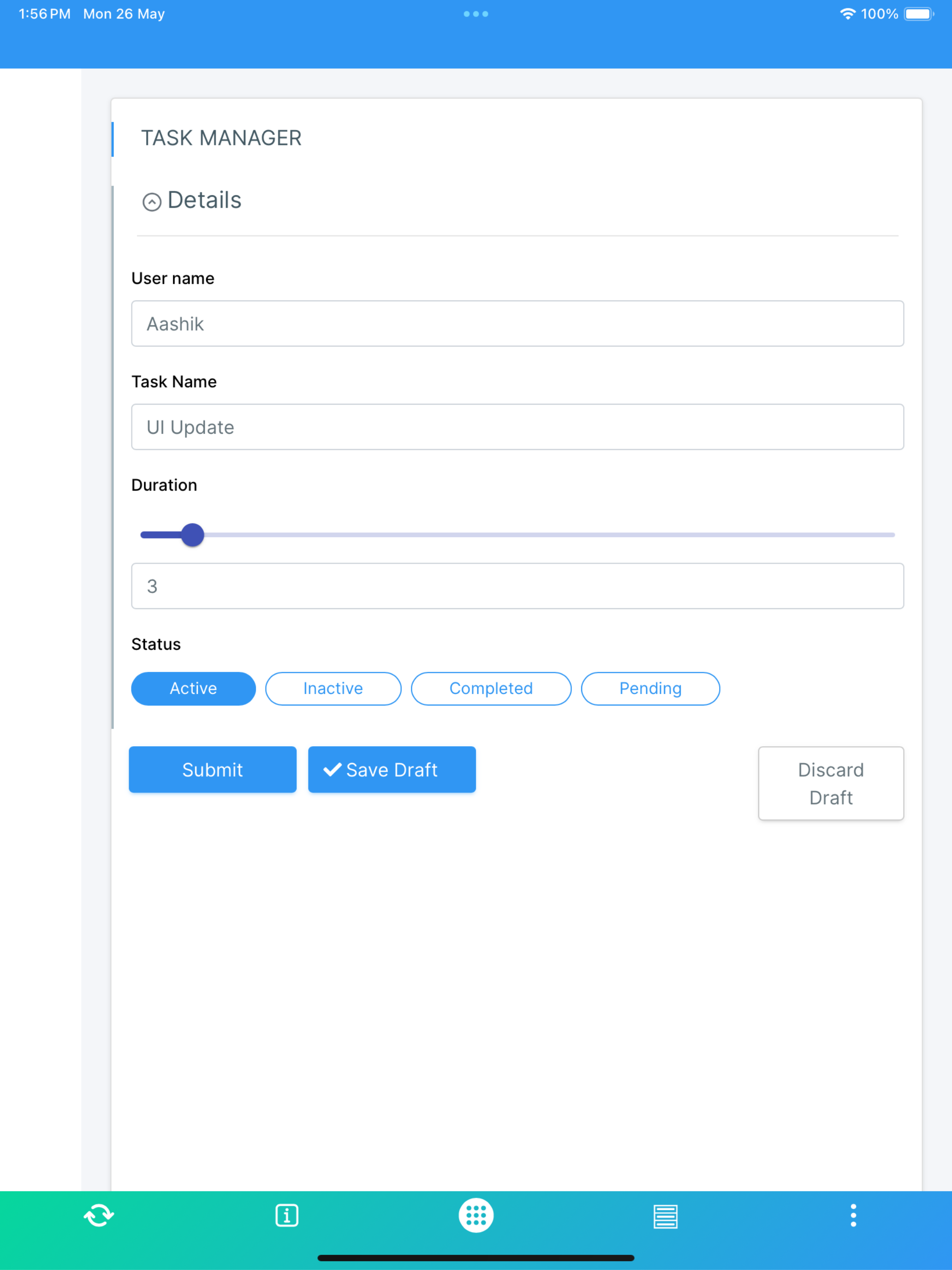Select the Inactive status option
This screenshot has width=952, height=1270.
coord(333,689)
